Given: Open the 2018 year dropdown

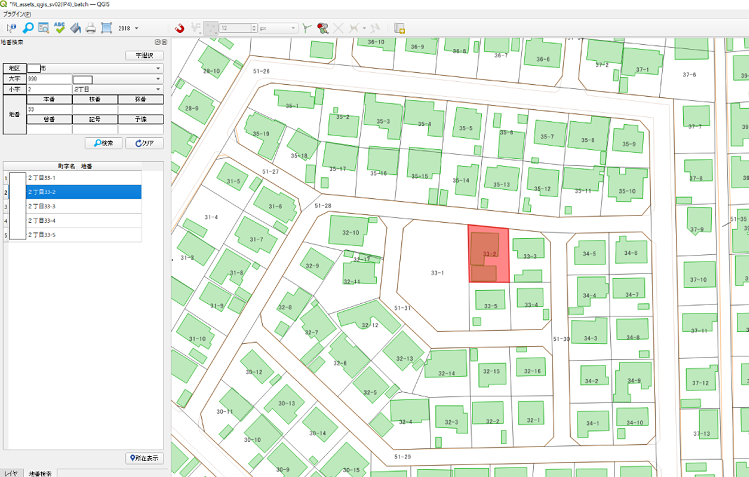Looking at the screenshot, I should (136, 28).
